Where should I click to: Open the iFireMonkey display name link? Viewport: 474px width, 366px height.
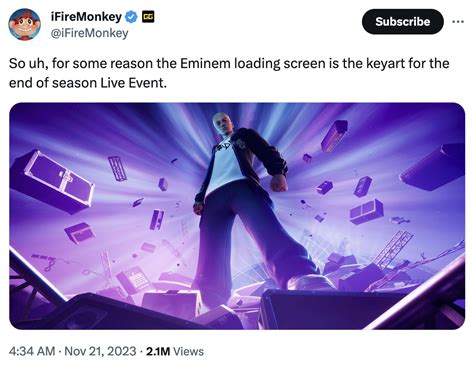[86, 17]
